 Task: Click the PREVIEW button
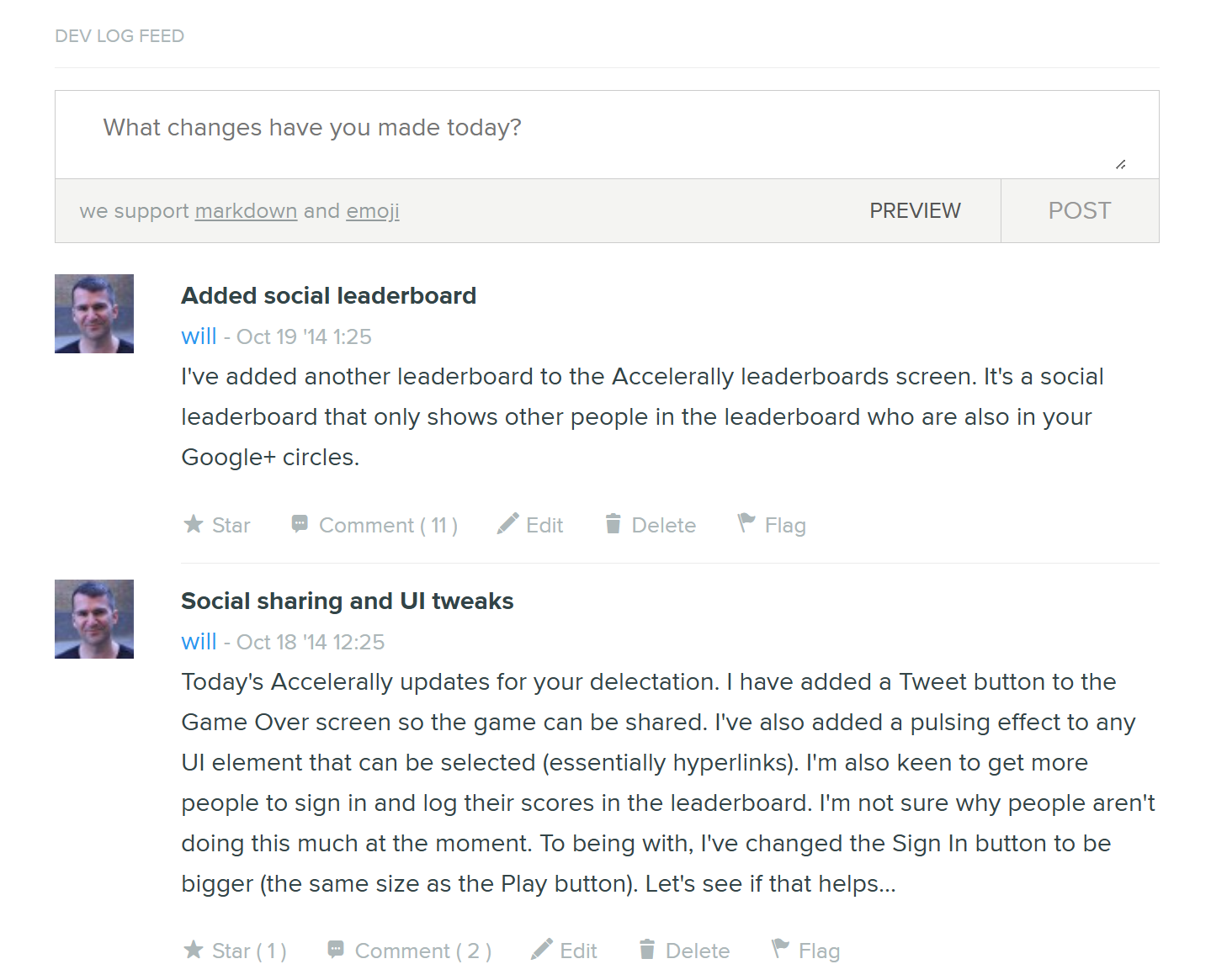coord(915,210)
